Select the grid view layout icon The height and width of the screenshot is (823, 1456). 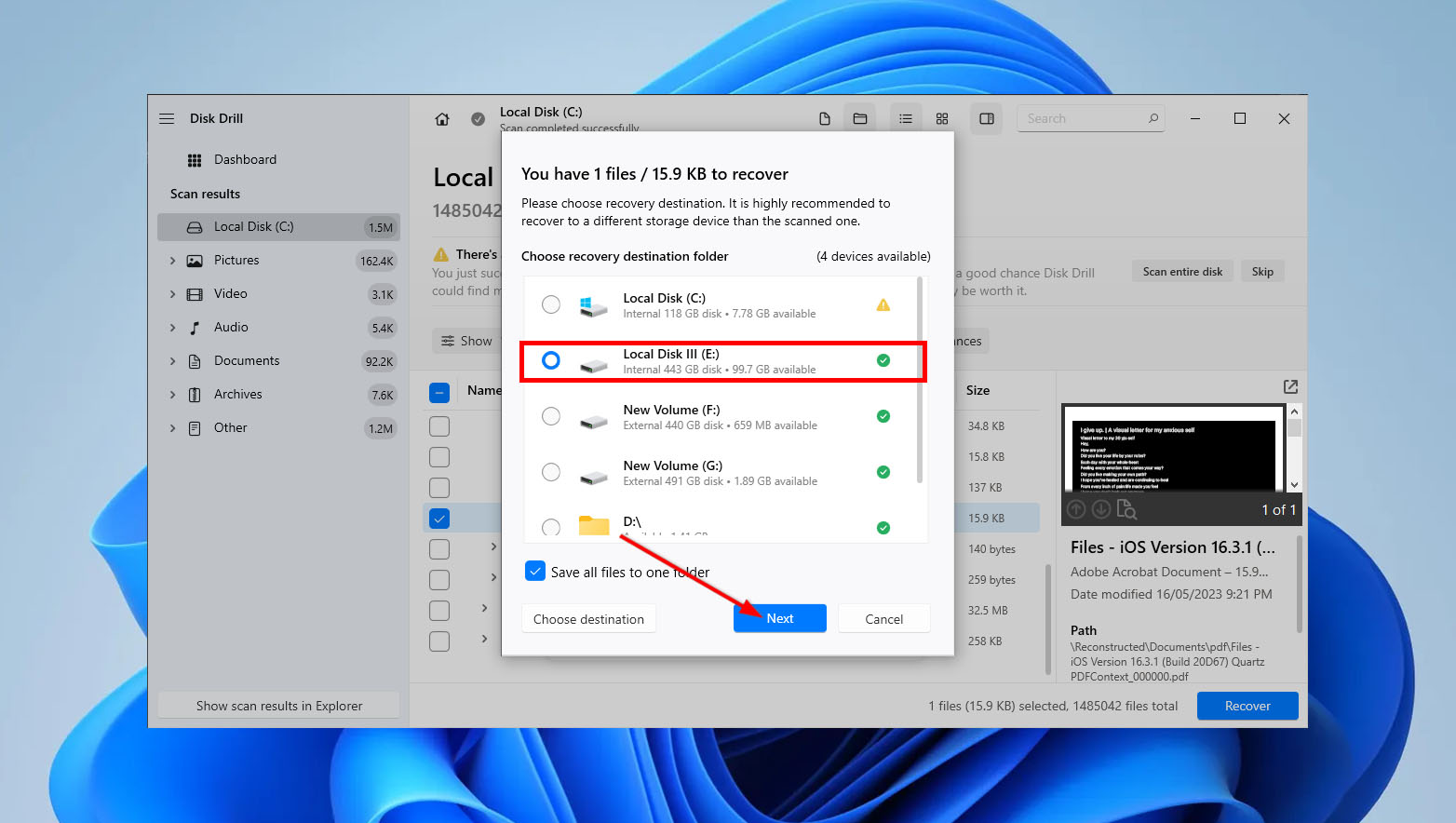pos(942,119)
